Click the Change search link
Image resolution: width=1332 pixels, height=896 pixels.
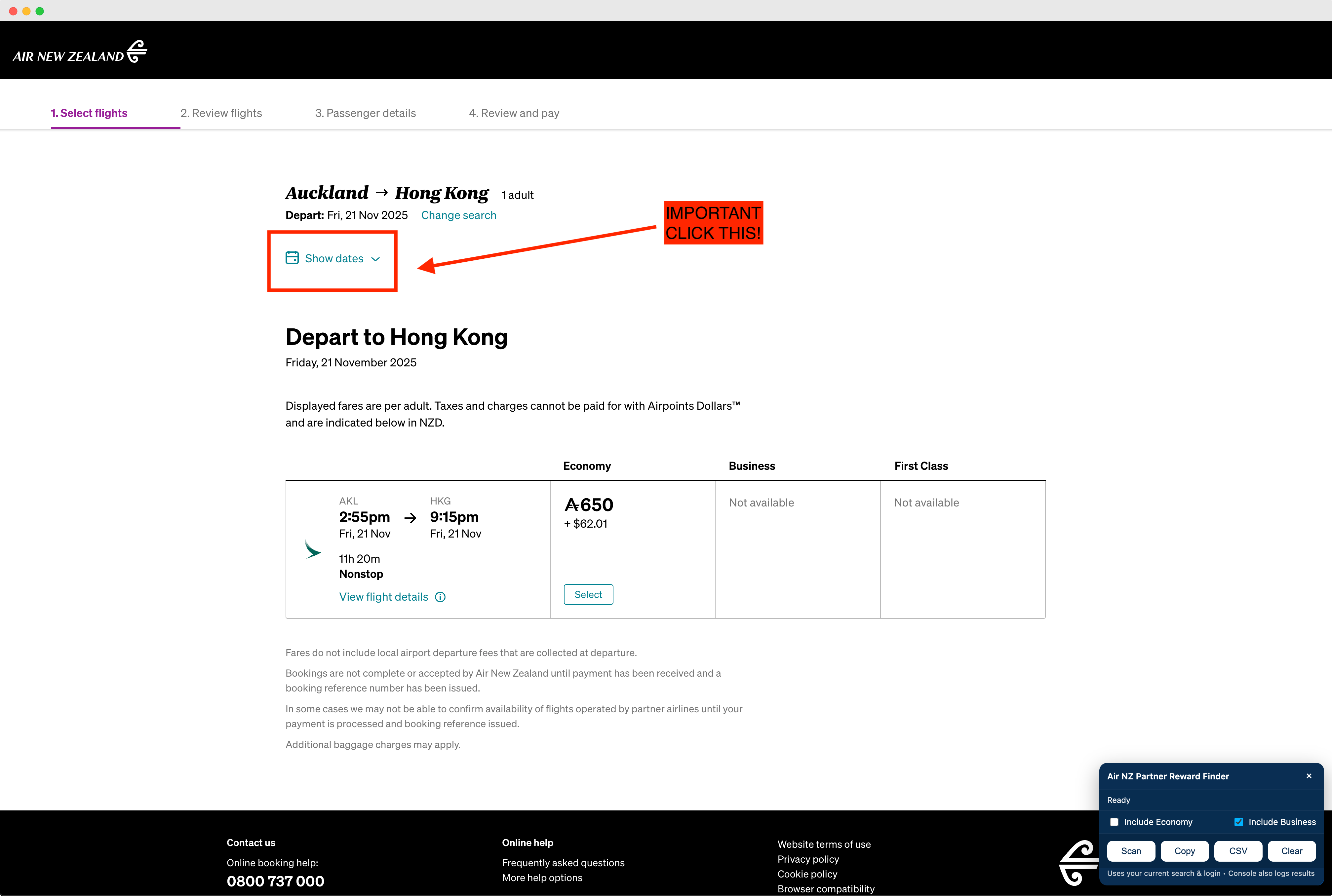(458, 215)
